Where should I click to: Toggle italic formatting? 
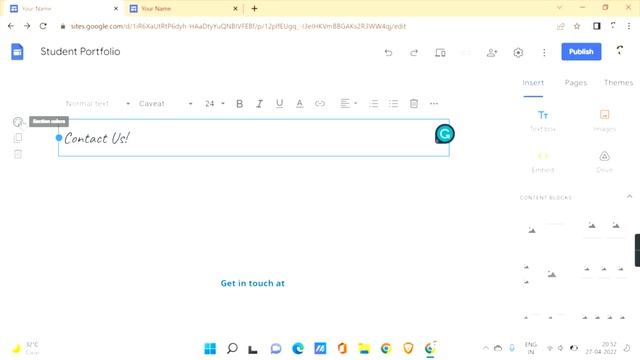tap(259, 104)
